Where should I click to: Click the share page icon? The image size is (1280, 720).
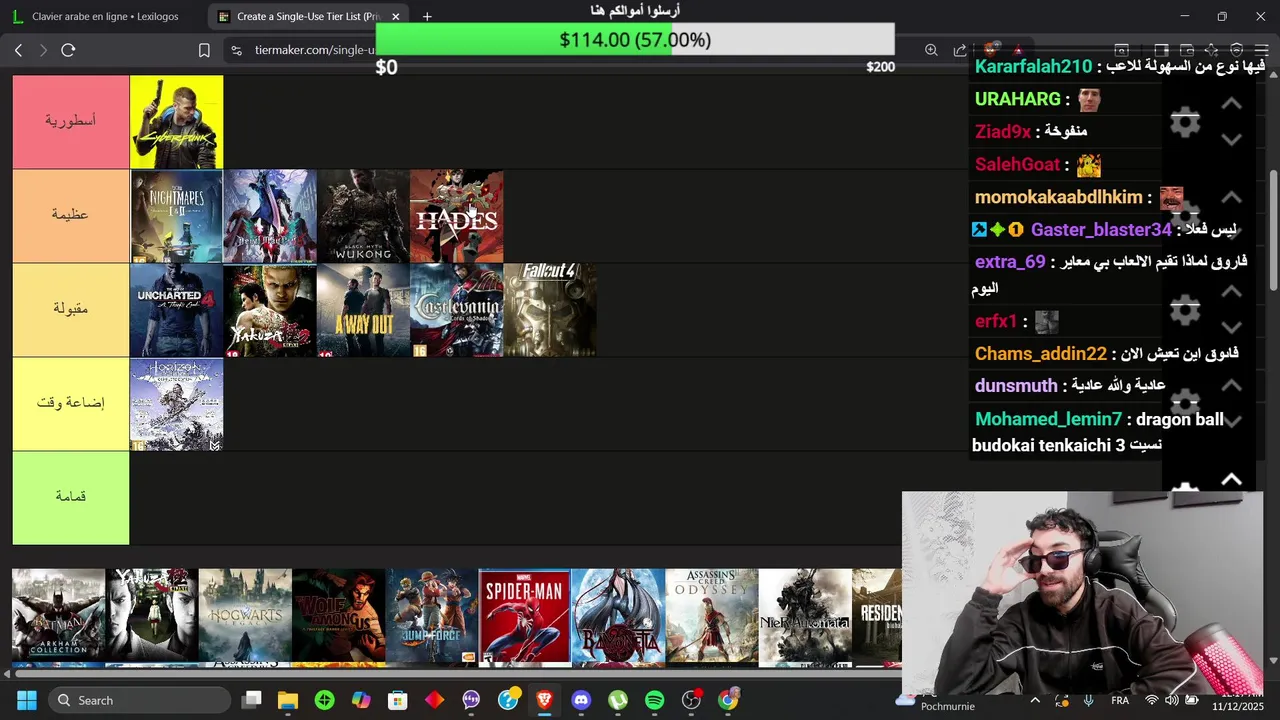click(960, 50)
